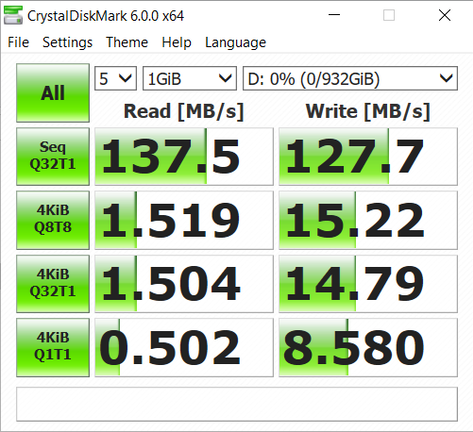This screenshot has height=432, width=473.
Task: Click the empty comment field at the bottom
Action: (237, 404)
